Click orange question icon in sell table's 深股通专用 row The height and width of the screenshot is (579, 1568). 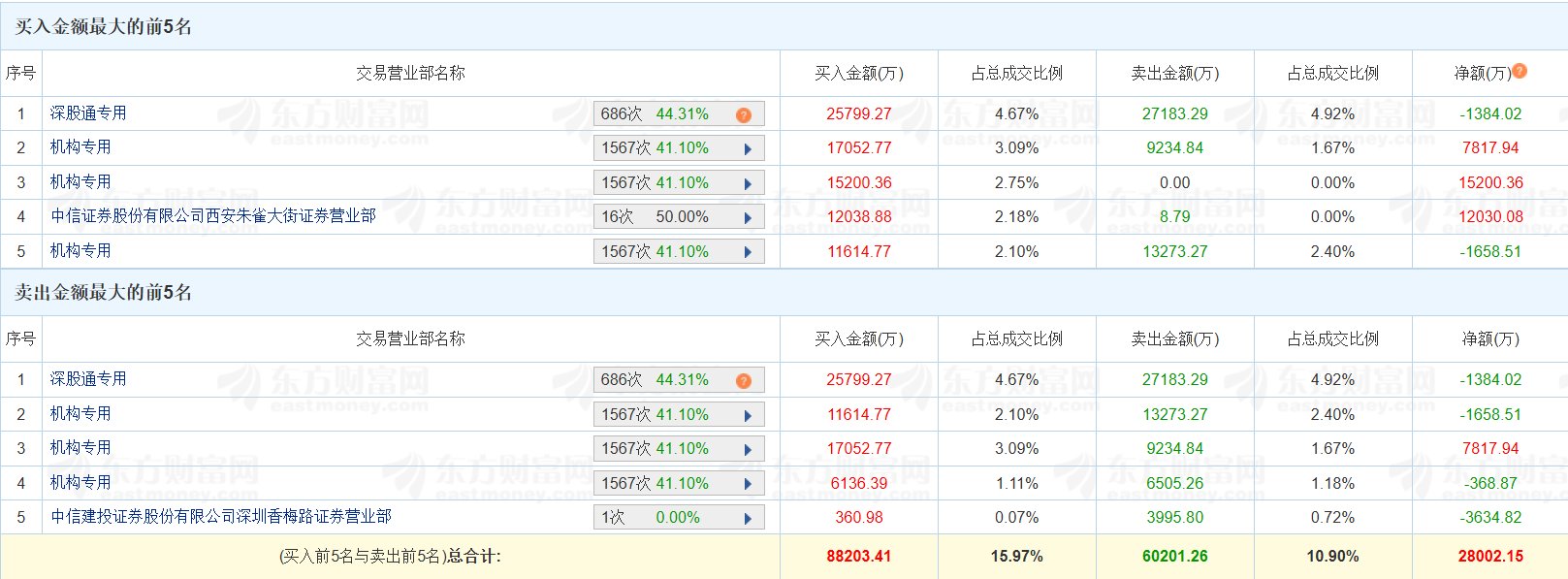744,381
